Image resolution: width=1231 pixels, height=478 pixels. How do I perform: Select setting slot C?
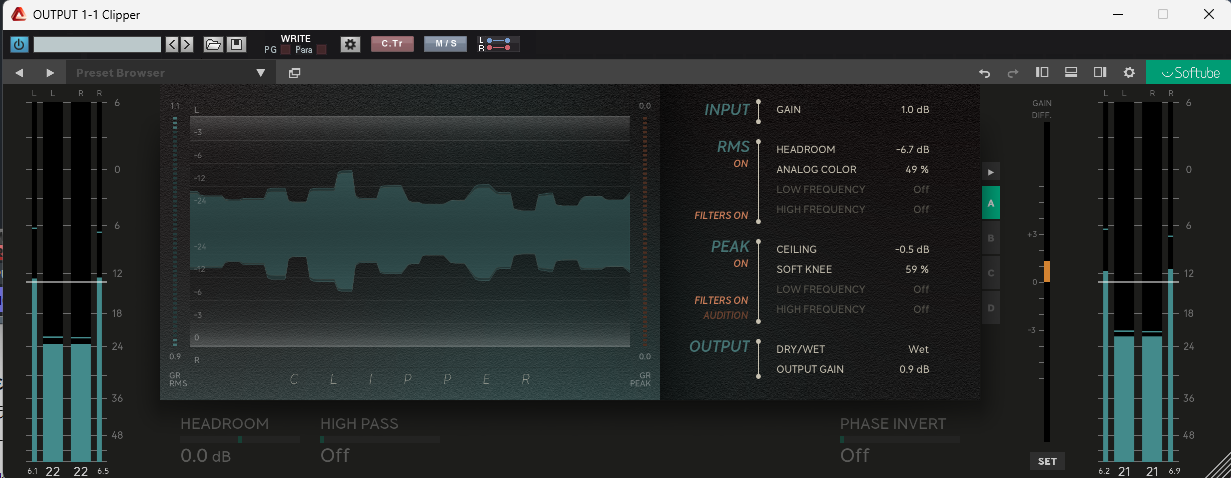991,272
